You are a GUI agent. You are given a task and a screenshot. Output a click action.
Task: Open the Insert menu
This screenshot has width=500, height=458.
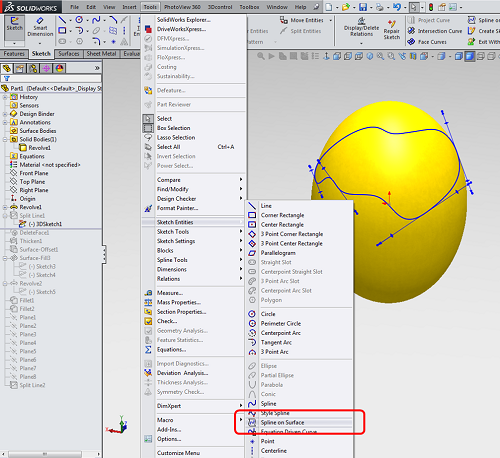pyautogui.click(x=129, y=7)
